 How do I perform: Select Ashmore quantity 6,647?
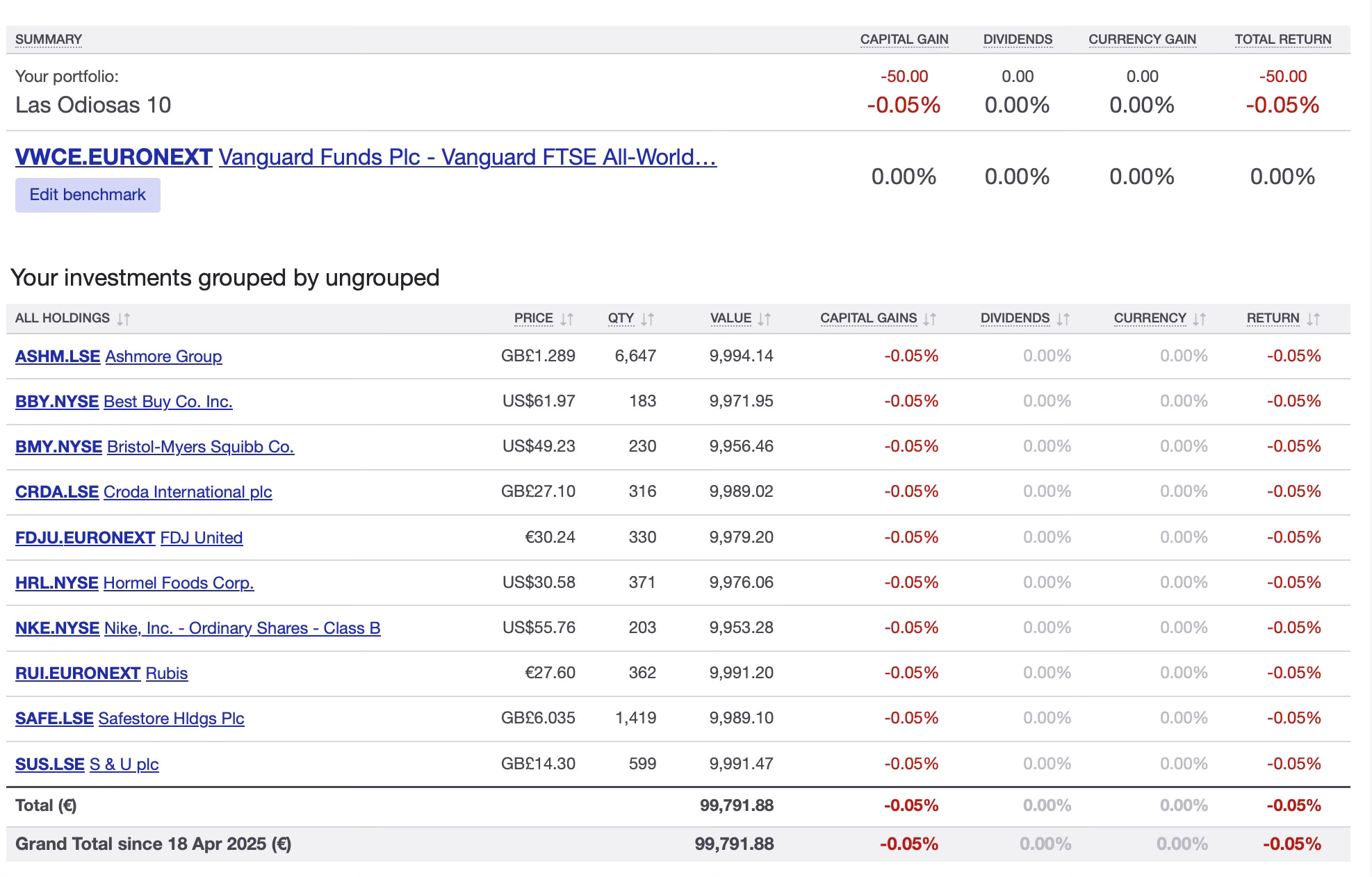pyautogui.click(x=635, y=356)
